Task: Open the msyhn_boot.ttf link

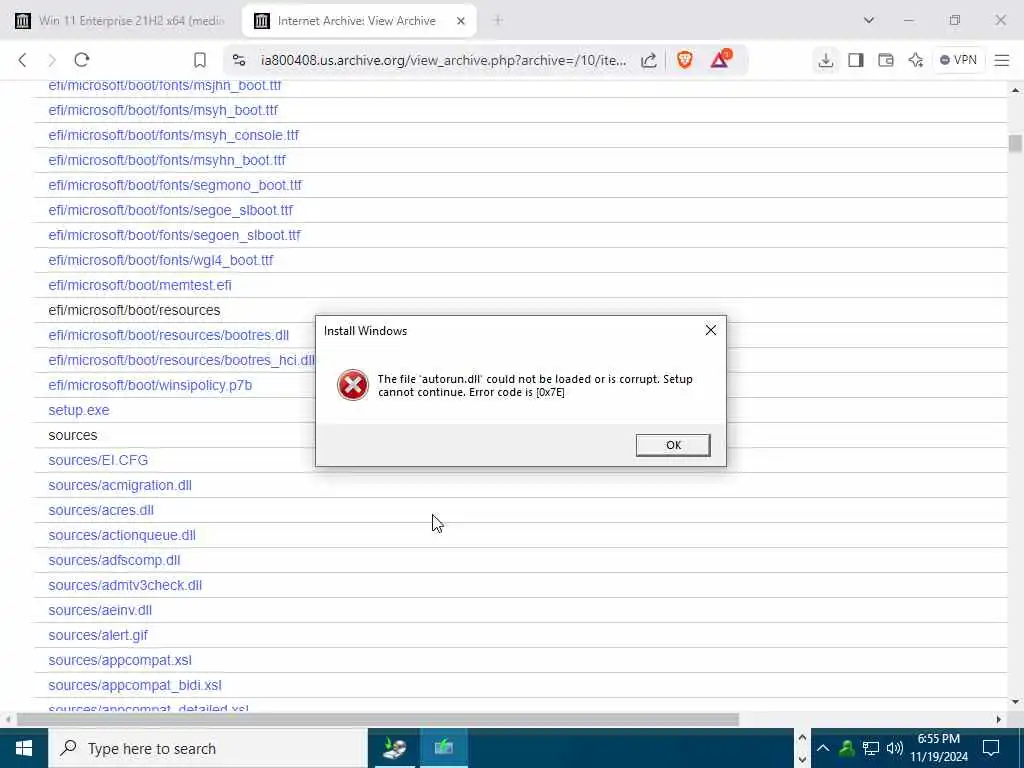Action: point(167,160)
